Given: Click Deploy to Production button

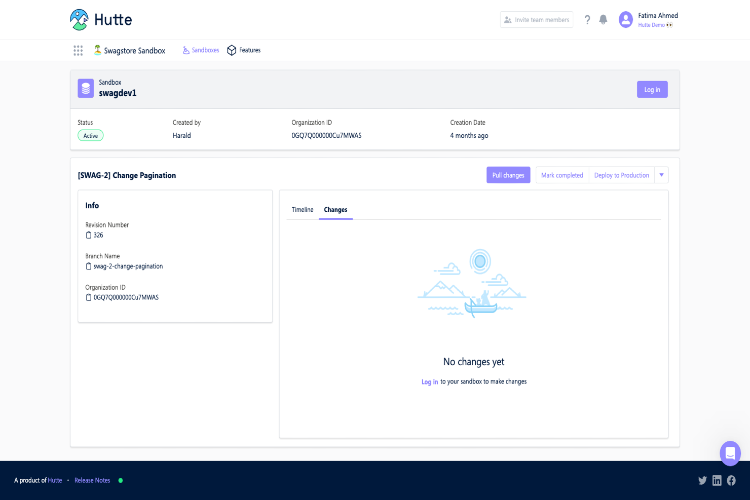Looking at the screenshot, I should tap(621, 175).
